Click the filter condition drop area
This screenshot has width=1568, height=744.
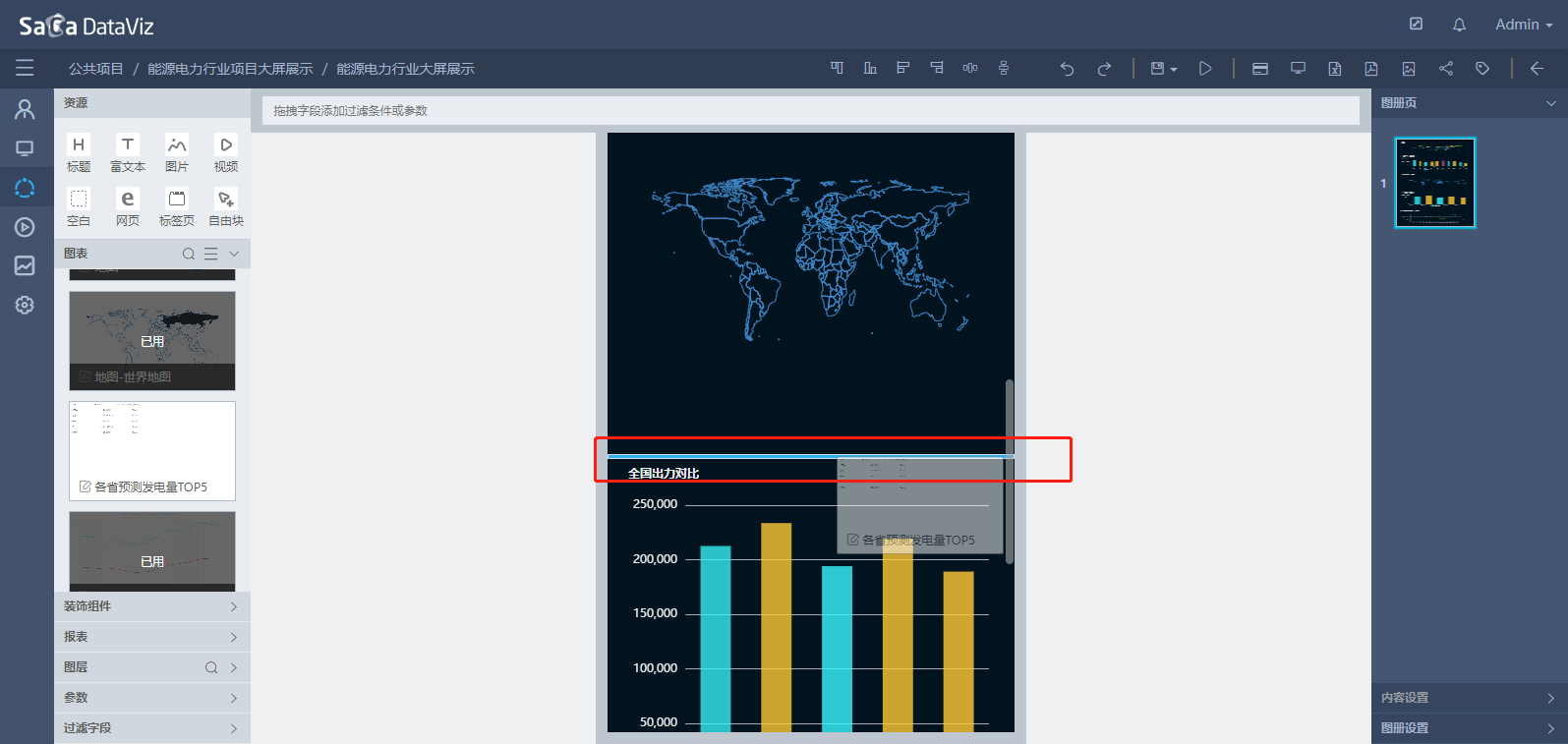click(811, 110)
